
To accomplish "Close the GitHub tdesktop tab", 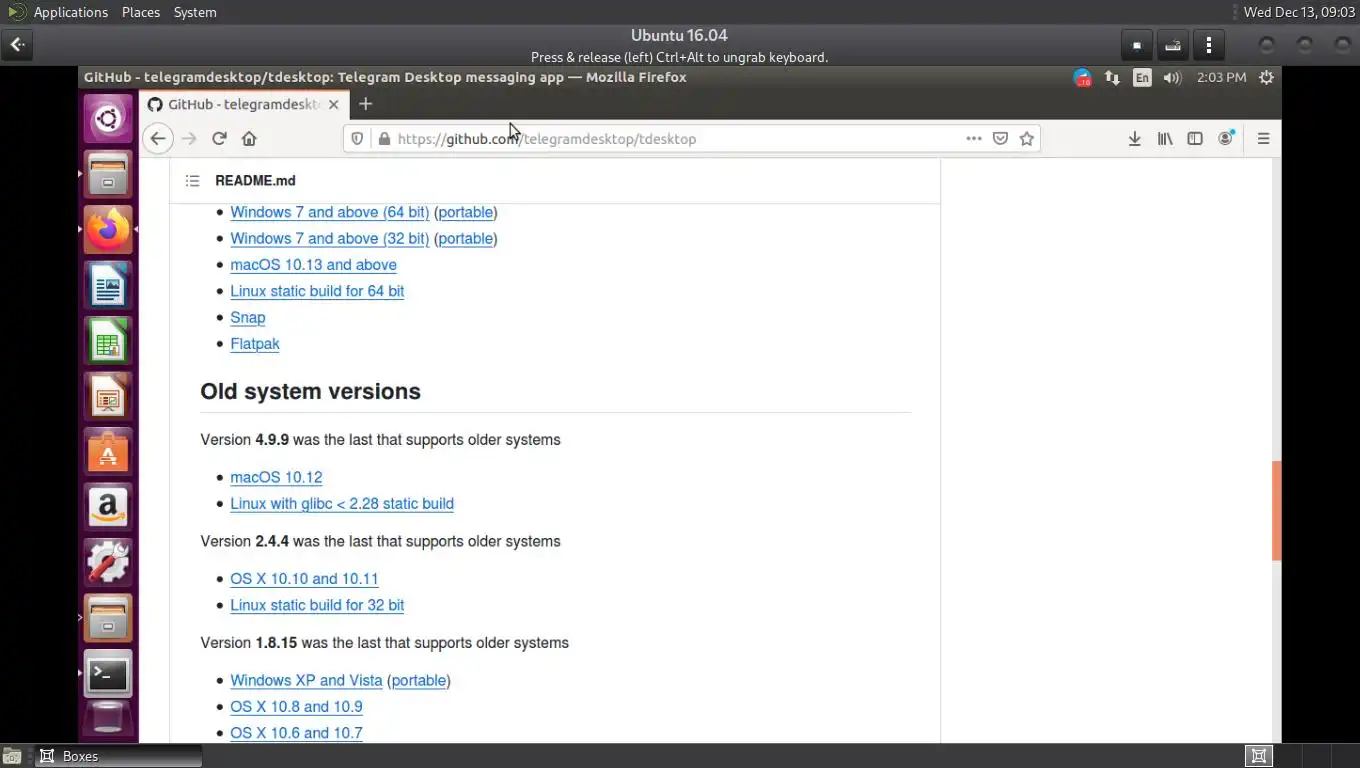I will 334,104.
